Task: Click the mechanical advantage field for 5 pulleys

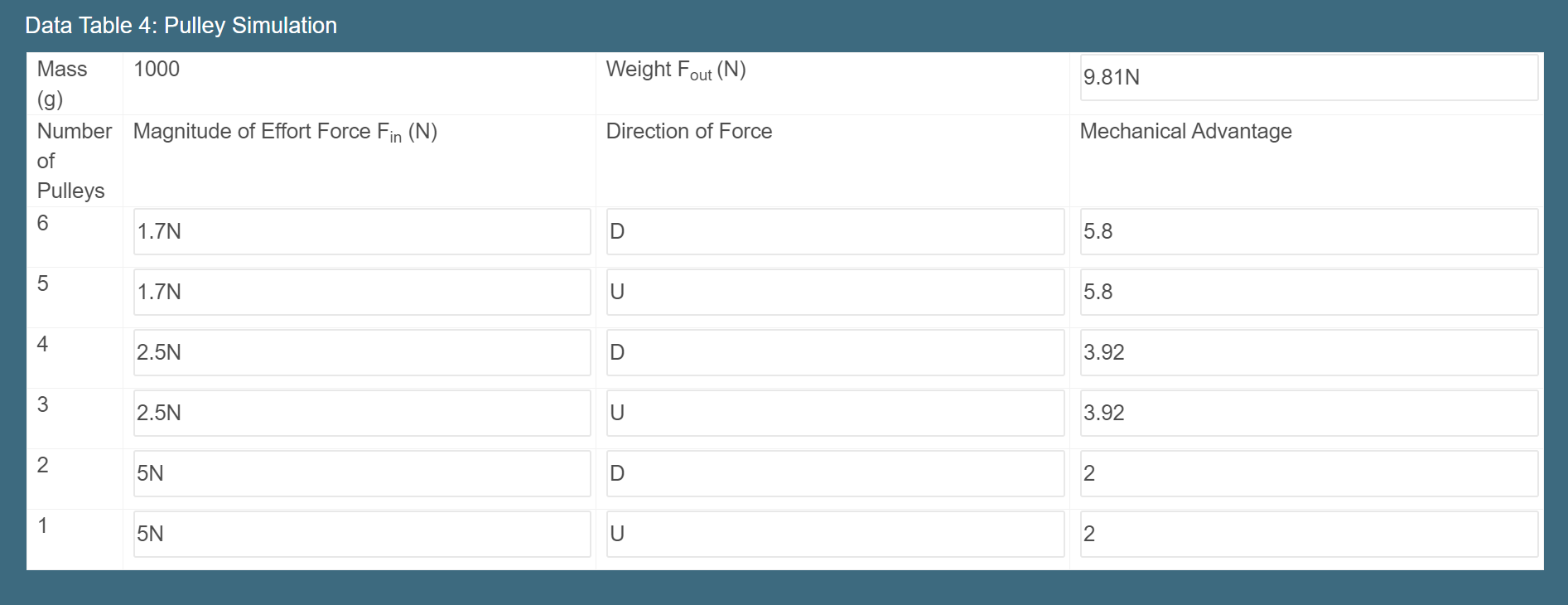Action: (1309, 292)
